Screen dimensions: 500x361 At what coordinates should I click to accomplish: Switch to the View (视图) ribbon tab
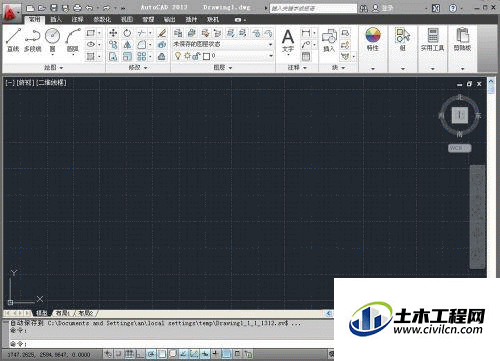point(127,20)
